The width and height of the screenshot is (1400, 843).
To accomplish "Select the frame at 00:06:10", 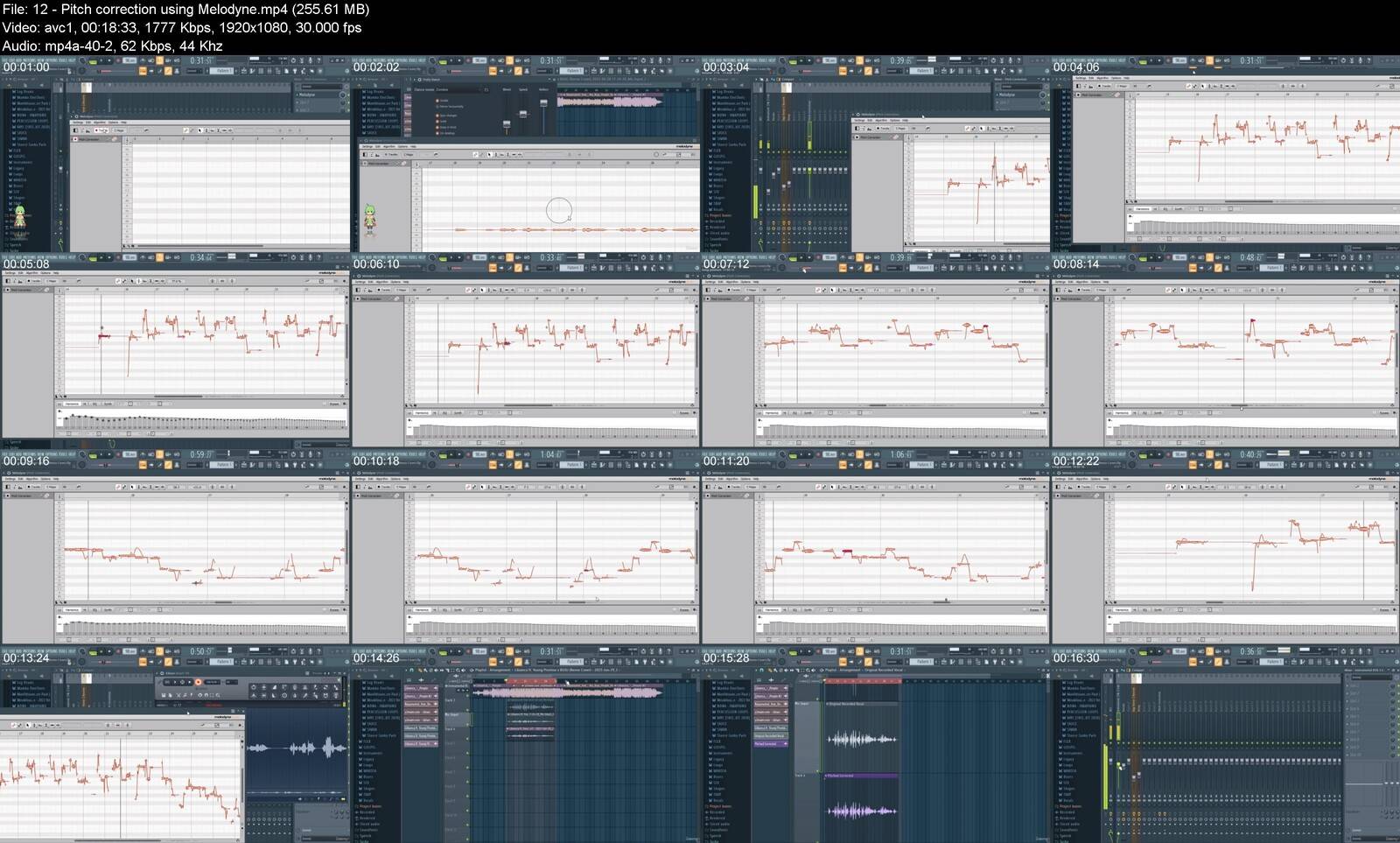I will click(x=525, y=351).
